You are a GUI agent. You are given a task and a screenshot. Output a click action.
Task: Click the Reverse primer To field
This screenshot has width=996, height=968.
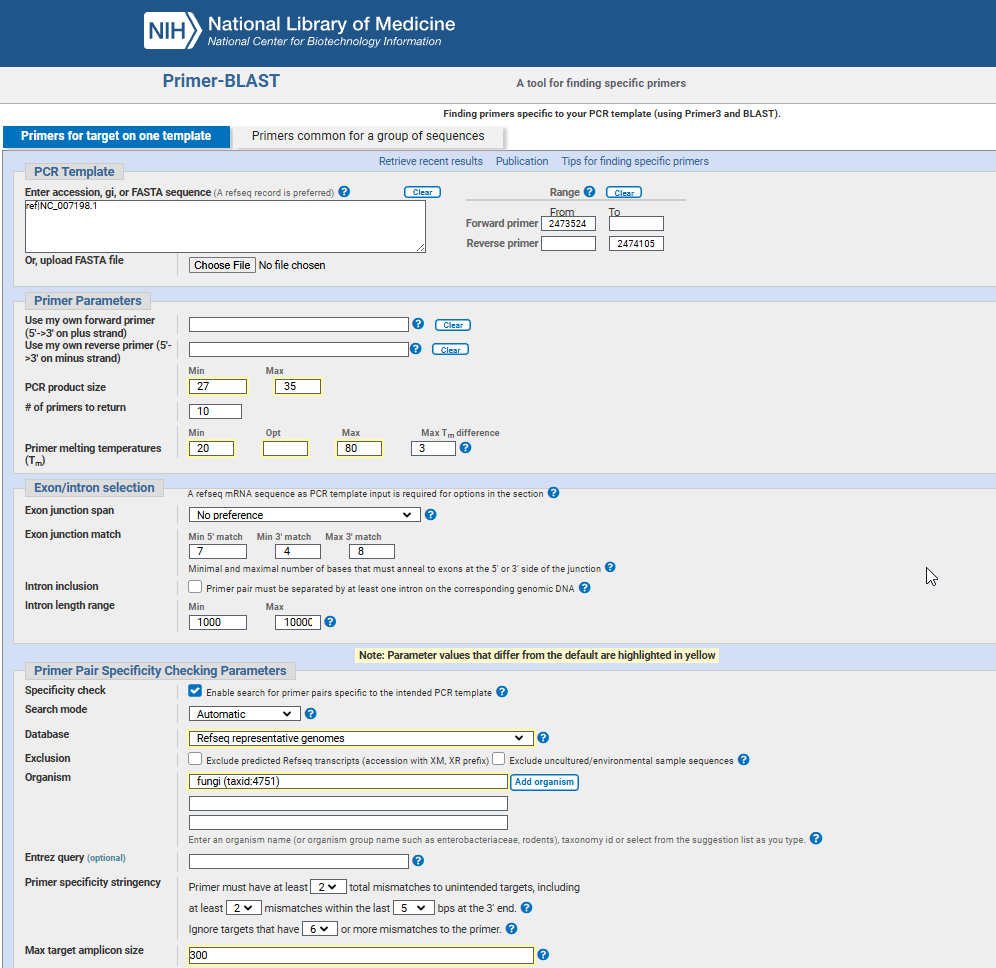(636, 243)
